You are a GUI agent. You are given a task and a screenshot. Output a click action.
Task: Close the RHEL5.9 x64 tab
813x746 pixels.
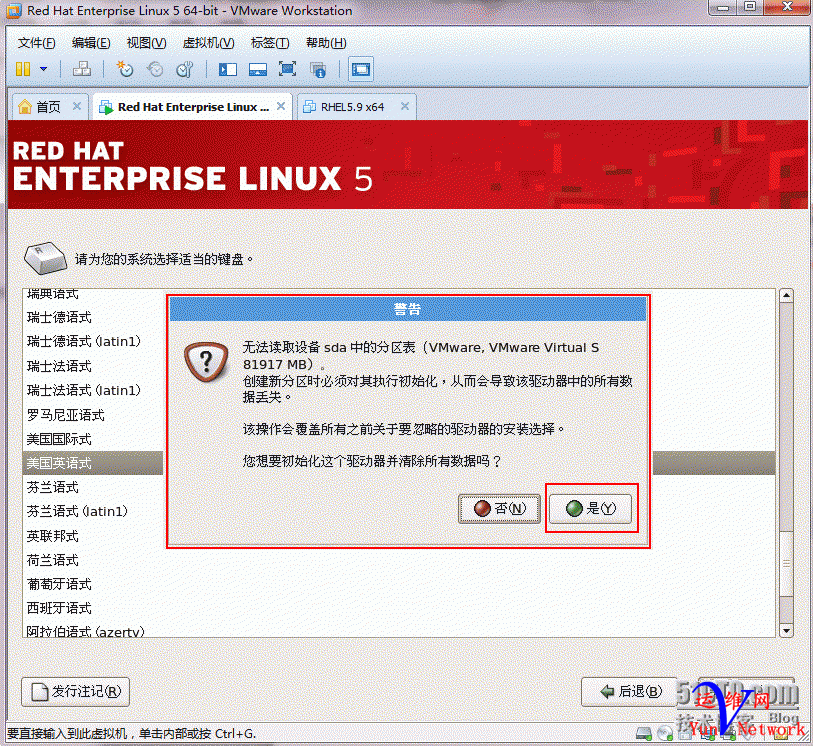coord(405,106)
